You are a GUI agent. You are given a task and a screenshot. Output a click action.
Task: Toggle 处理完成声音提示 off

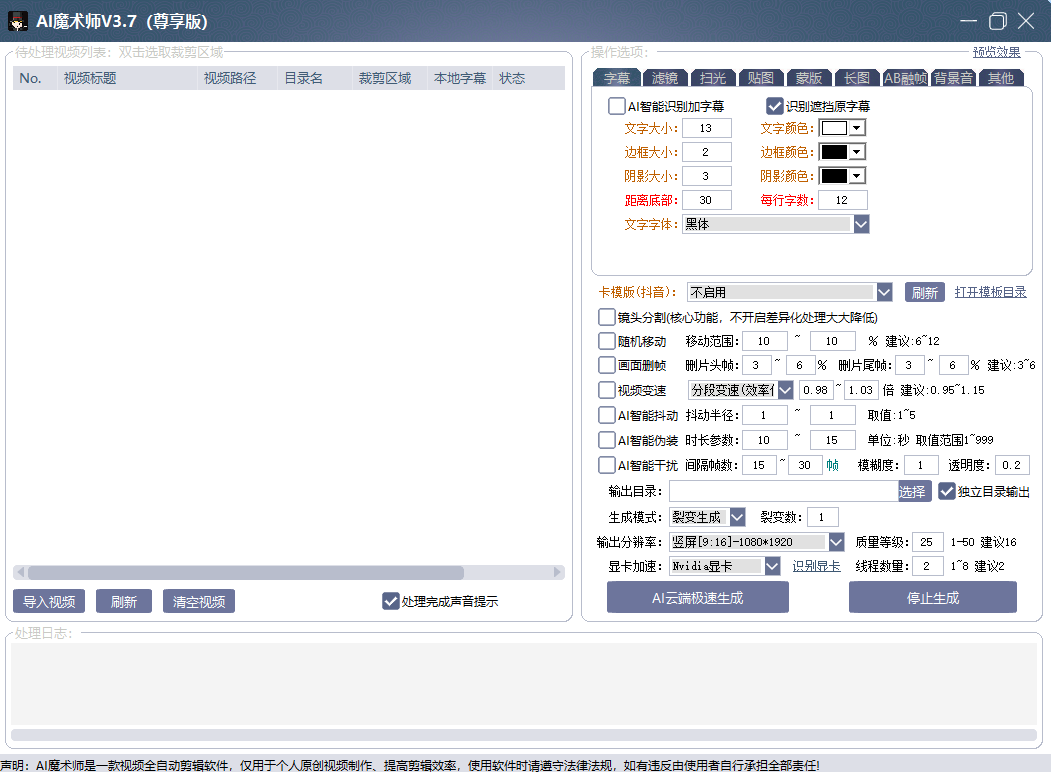coord(390,601)
